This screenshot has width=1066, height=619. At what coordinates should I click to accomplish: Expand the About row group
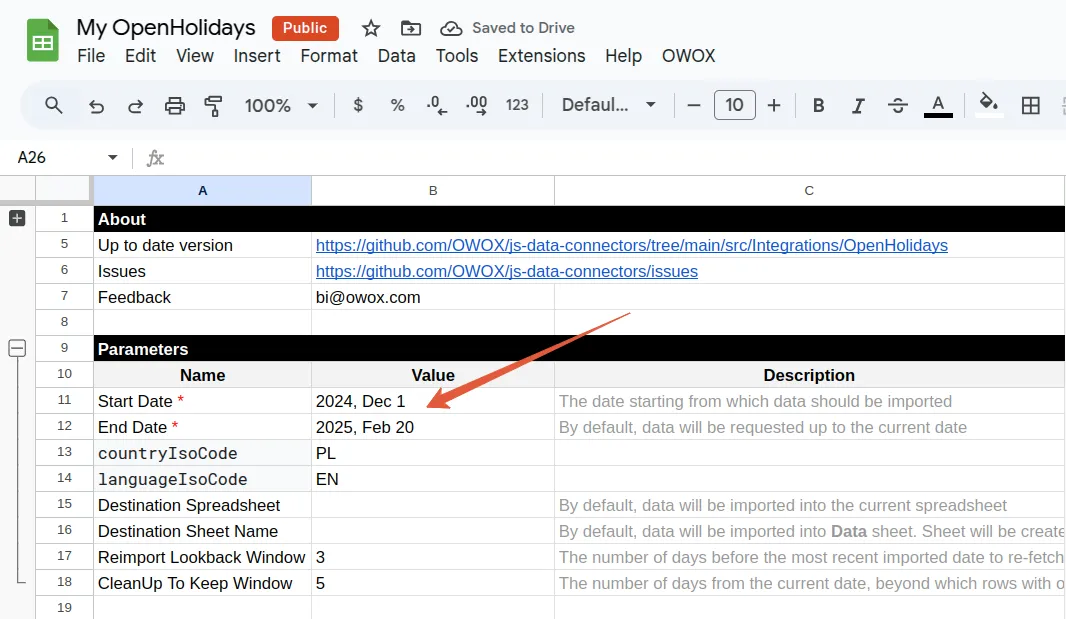pyautogui.click(x=17, y=218)
